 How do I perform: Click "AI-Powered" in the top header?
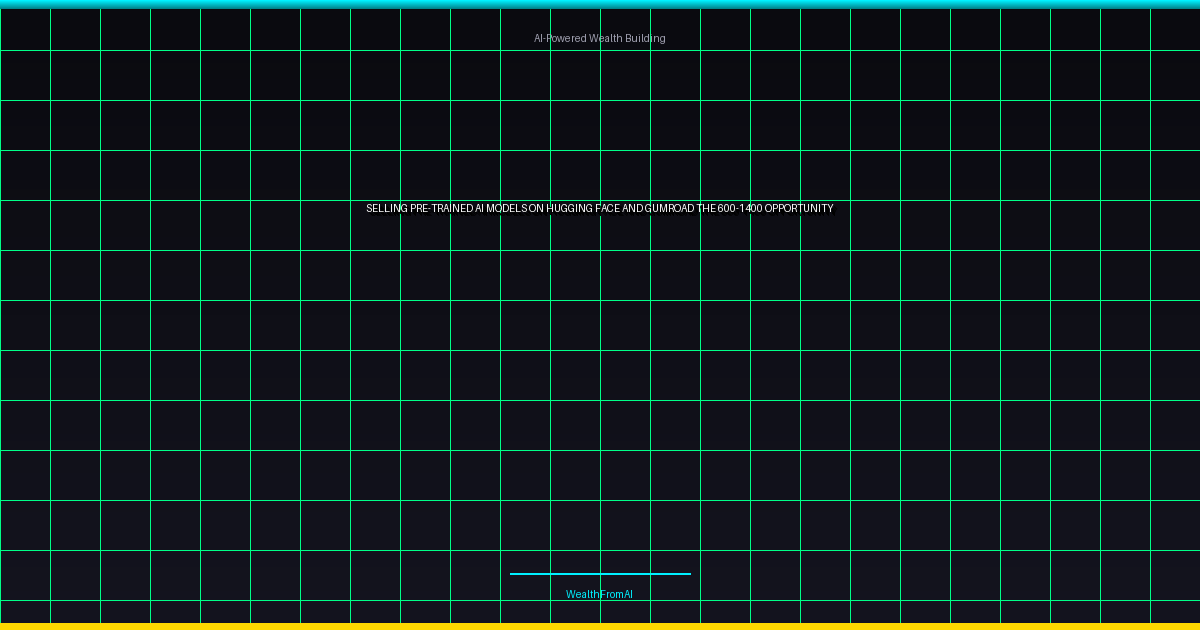(559, 38)
